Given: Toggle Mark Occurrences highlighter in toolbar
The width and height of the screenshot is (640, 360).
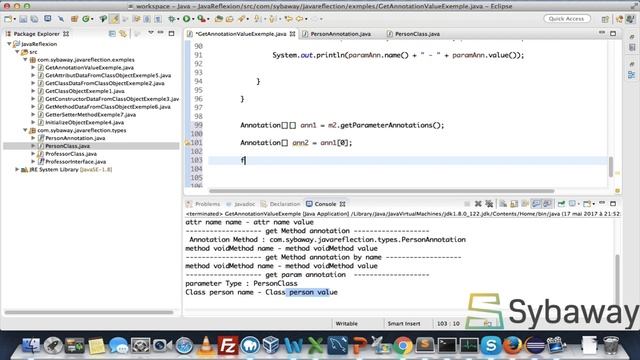Looking at the screenshot, I should 114,19.
